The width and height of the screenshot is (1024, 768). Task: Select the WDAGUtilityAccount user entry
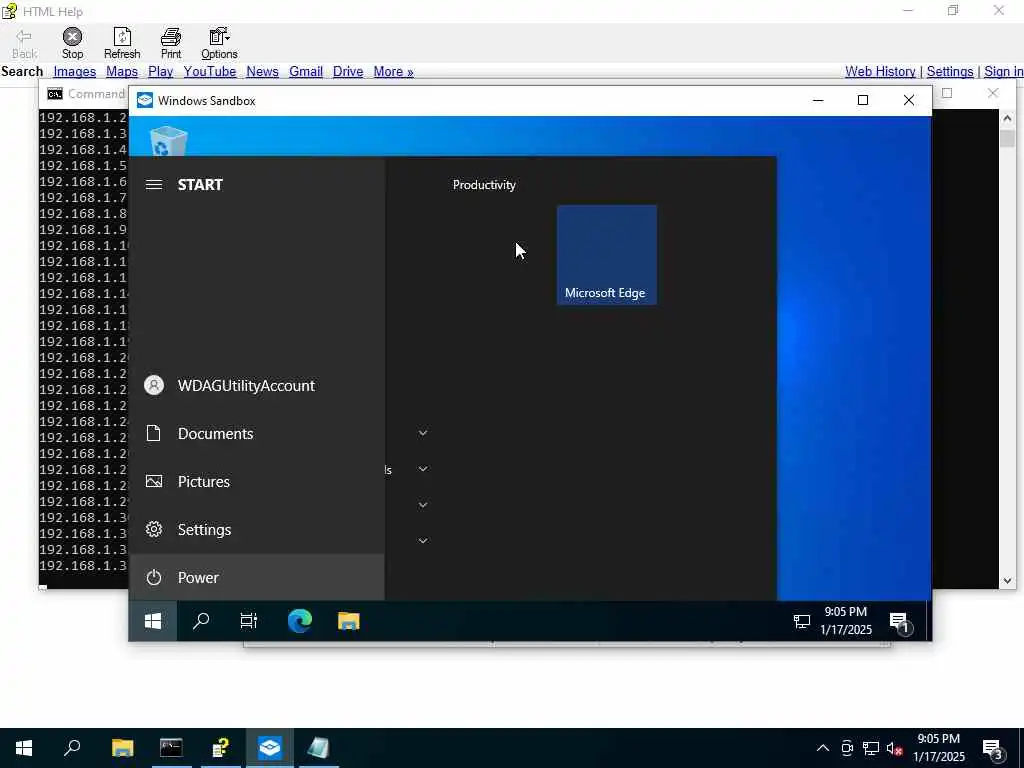(x=257, y=385)
